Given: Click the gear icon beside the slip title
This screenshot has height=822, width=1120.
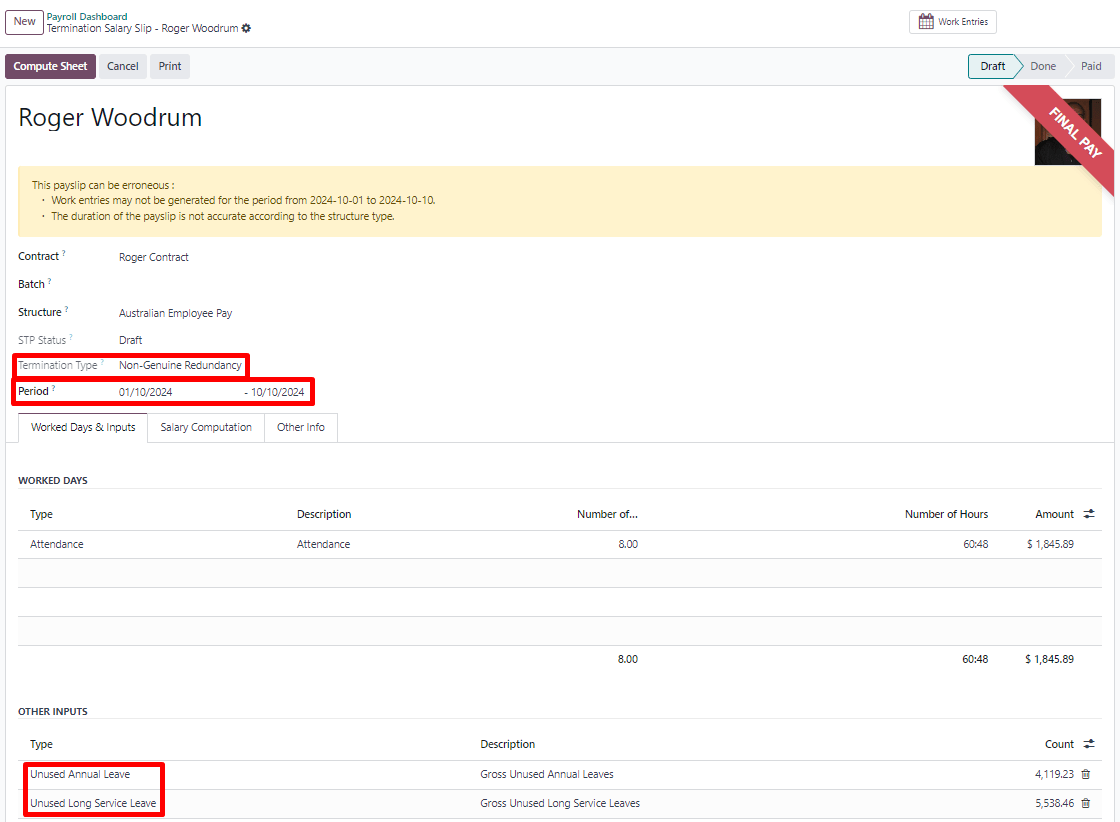Looking at the screenshot, I should tap(246, 29).
